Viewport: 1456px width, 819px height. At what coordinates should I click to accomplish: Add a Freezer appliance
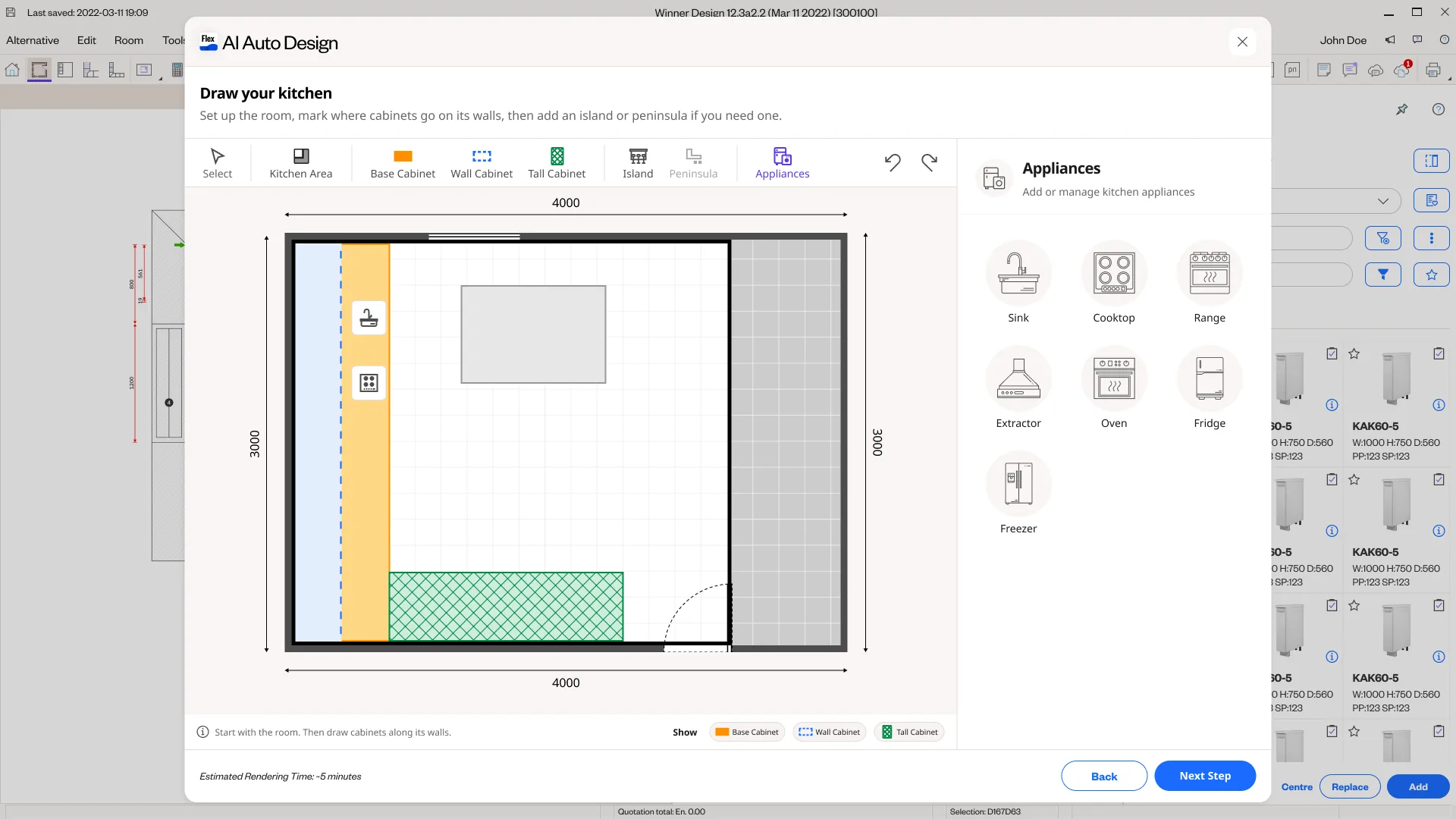(1018, 492)
